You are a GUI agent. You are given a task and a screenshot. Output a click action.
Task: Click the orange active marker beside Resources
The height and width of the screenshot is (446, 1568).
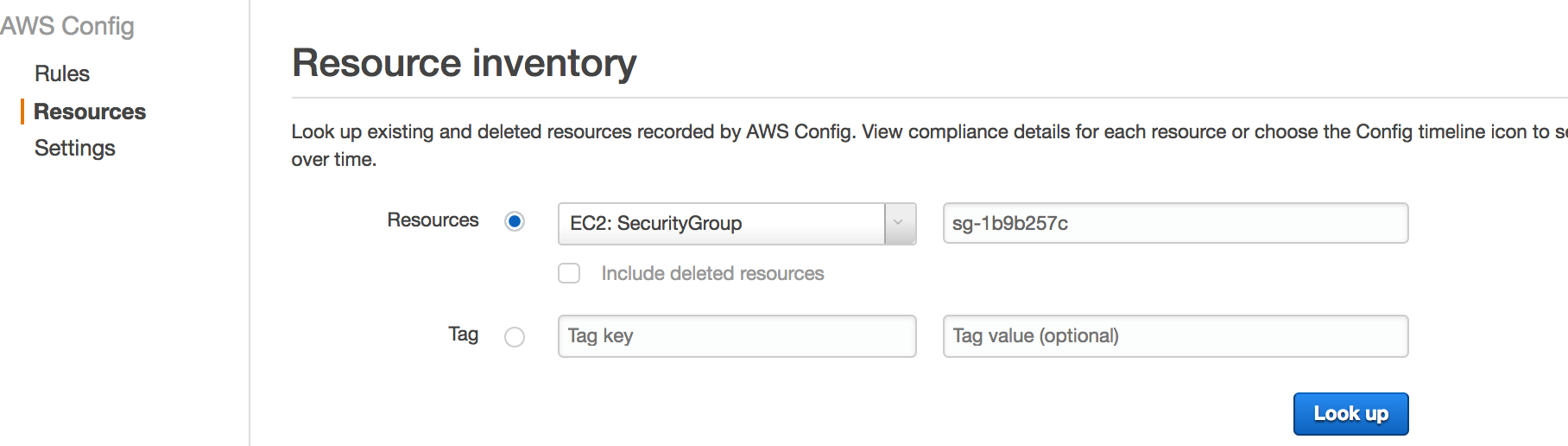click(x=22, y=112)
